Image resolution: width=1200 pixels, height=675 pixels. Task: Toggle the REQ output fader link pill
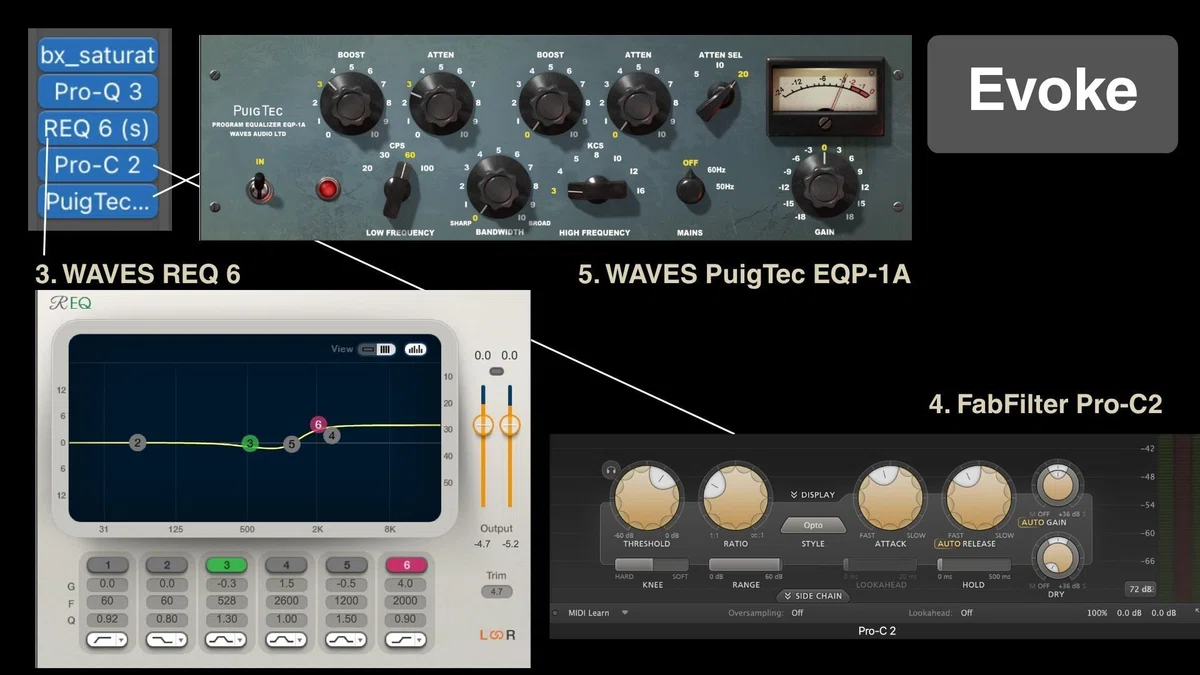pyautogui.click(x=496, y=372)
